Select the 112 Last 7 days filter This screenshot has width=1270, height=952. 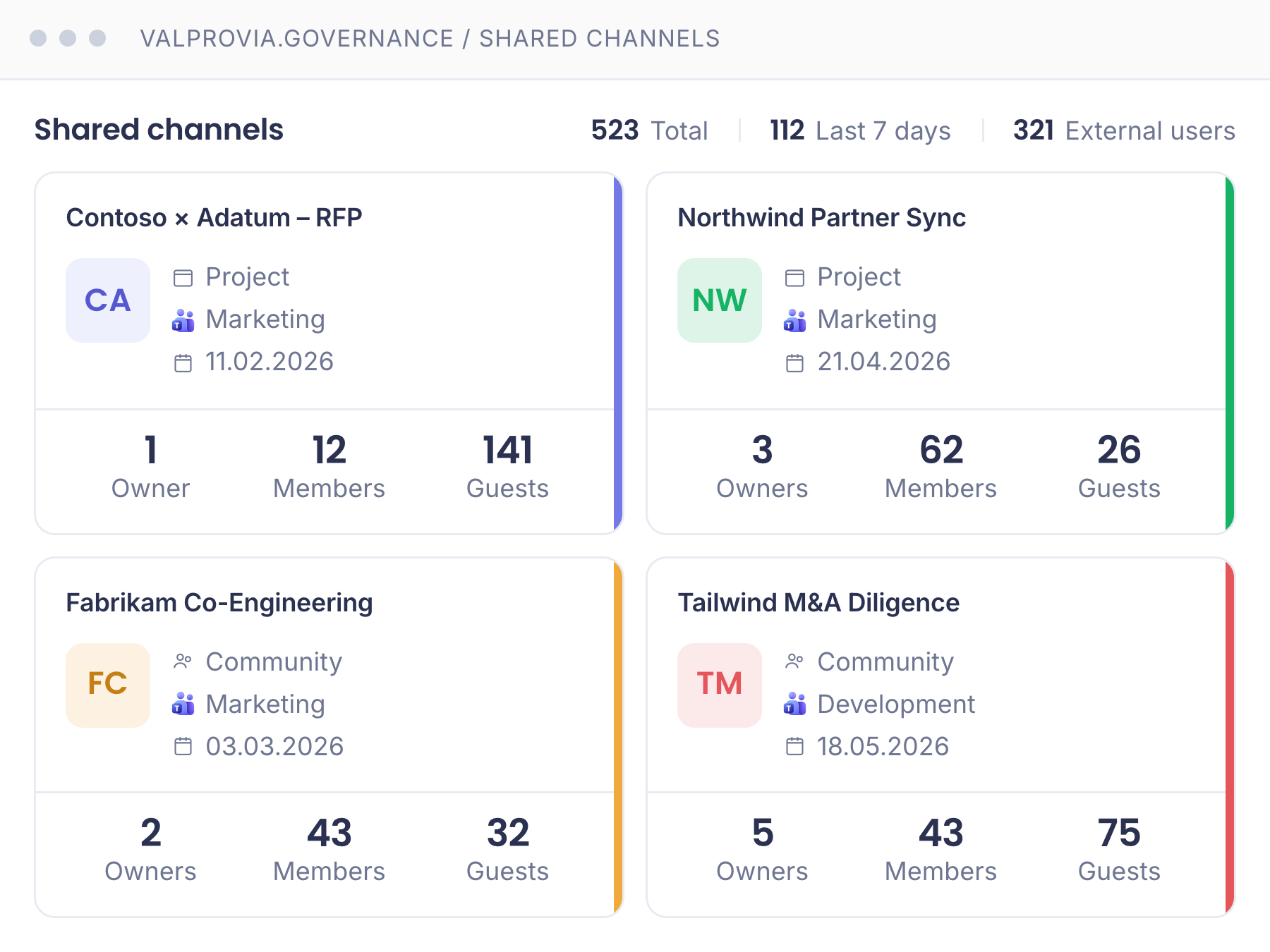tap(860, 130)
